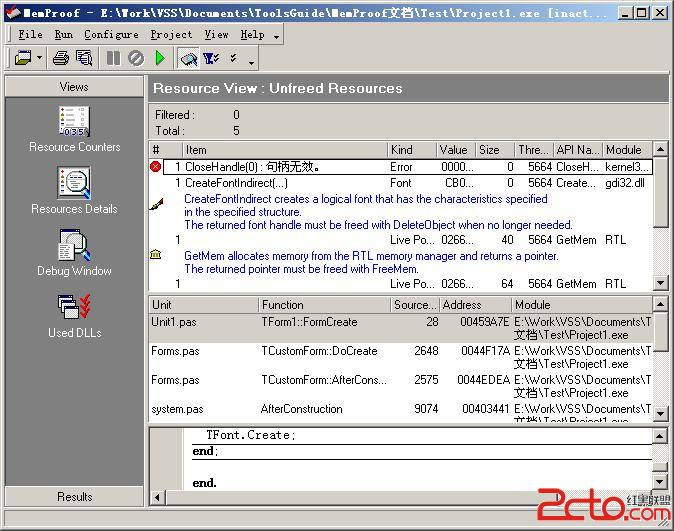This screenshot has width=674, height=531.
Task: Select the TCustomForm::DoCreate call stack row
Action: pos(401,357)
